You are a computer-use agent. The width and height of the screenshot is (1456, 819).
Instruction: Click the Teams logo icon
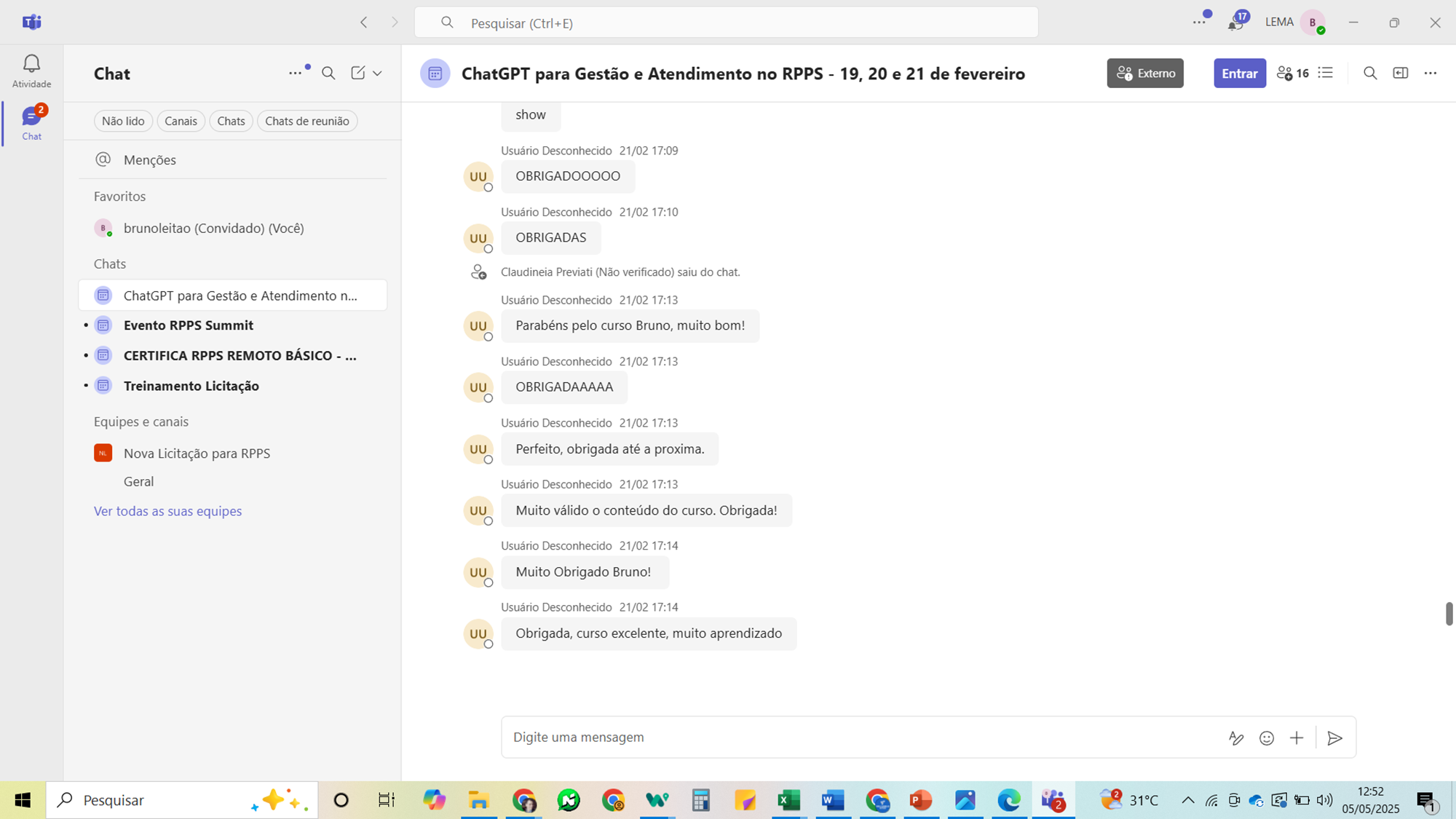(32, 23)
